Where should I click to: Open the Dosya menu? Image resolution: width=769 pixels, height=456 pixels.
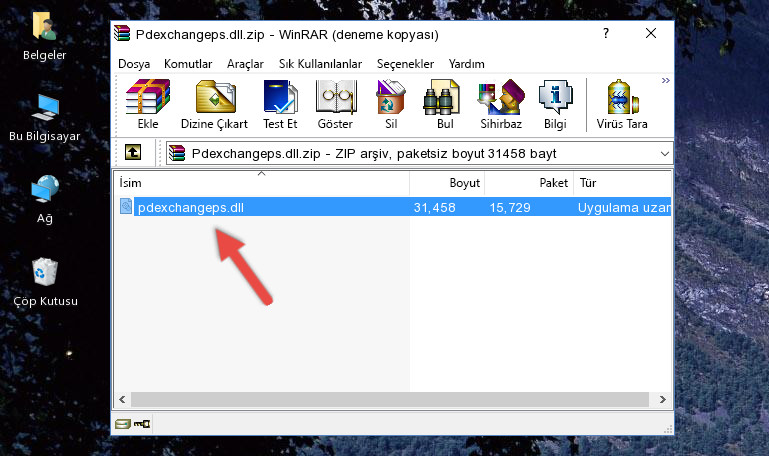point(134,64)
